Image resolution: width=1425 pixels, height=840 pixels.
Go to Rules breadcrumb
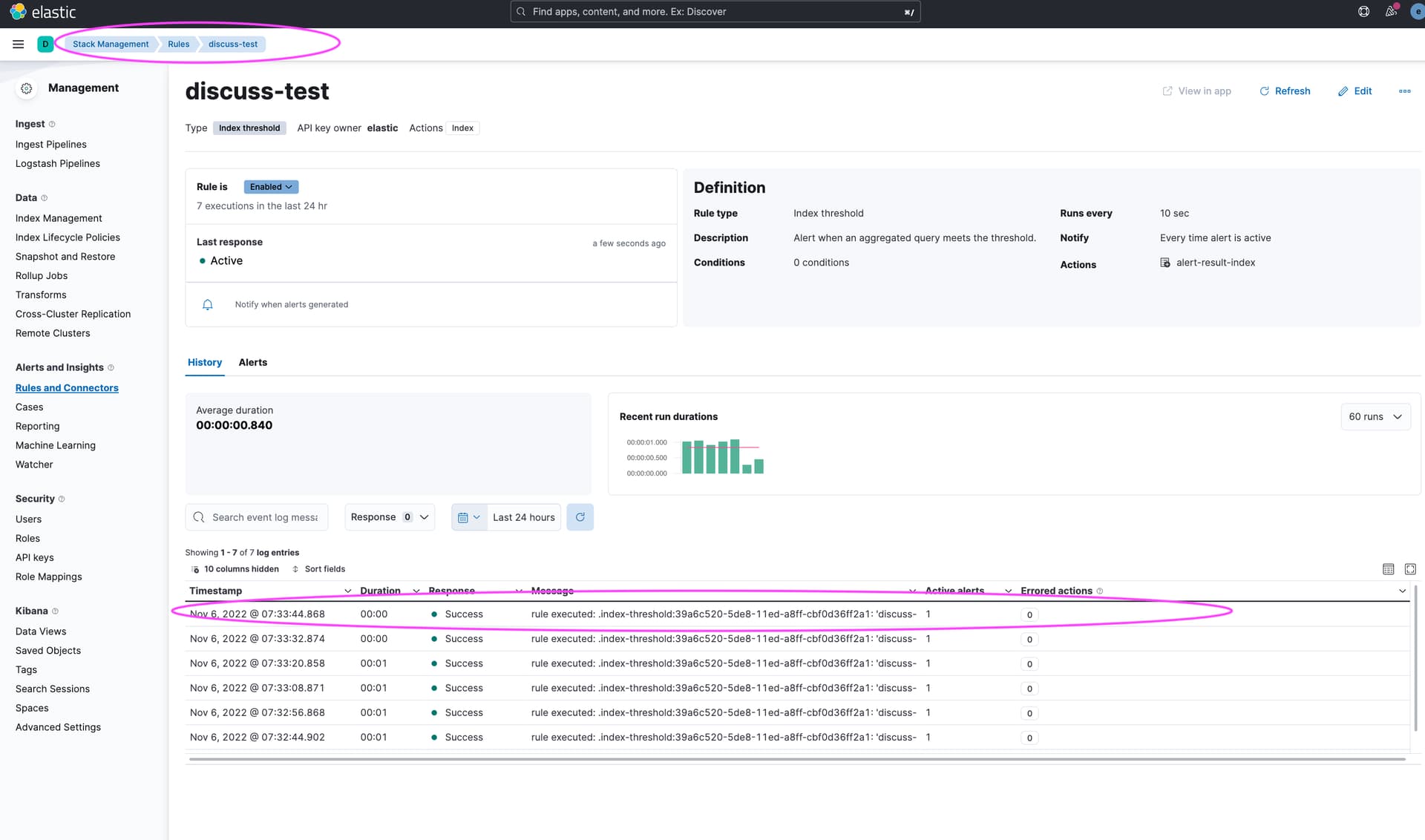pos(178,45)
